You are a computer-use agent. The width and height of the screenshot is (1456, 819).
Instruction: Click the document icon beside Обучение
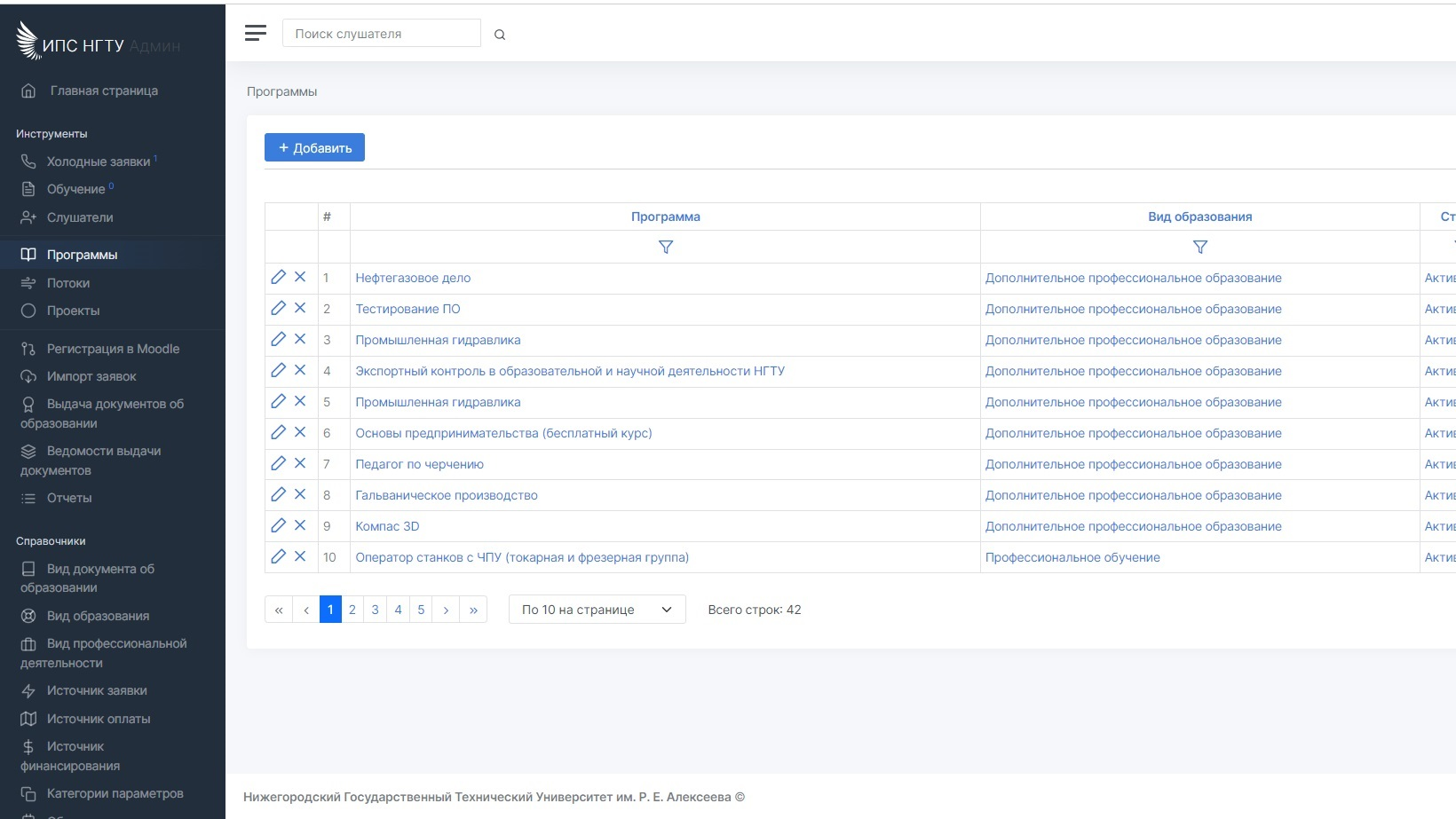click(x=28, y=189)
